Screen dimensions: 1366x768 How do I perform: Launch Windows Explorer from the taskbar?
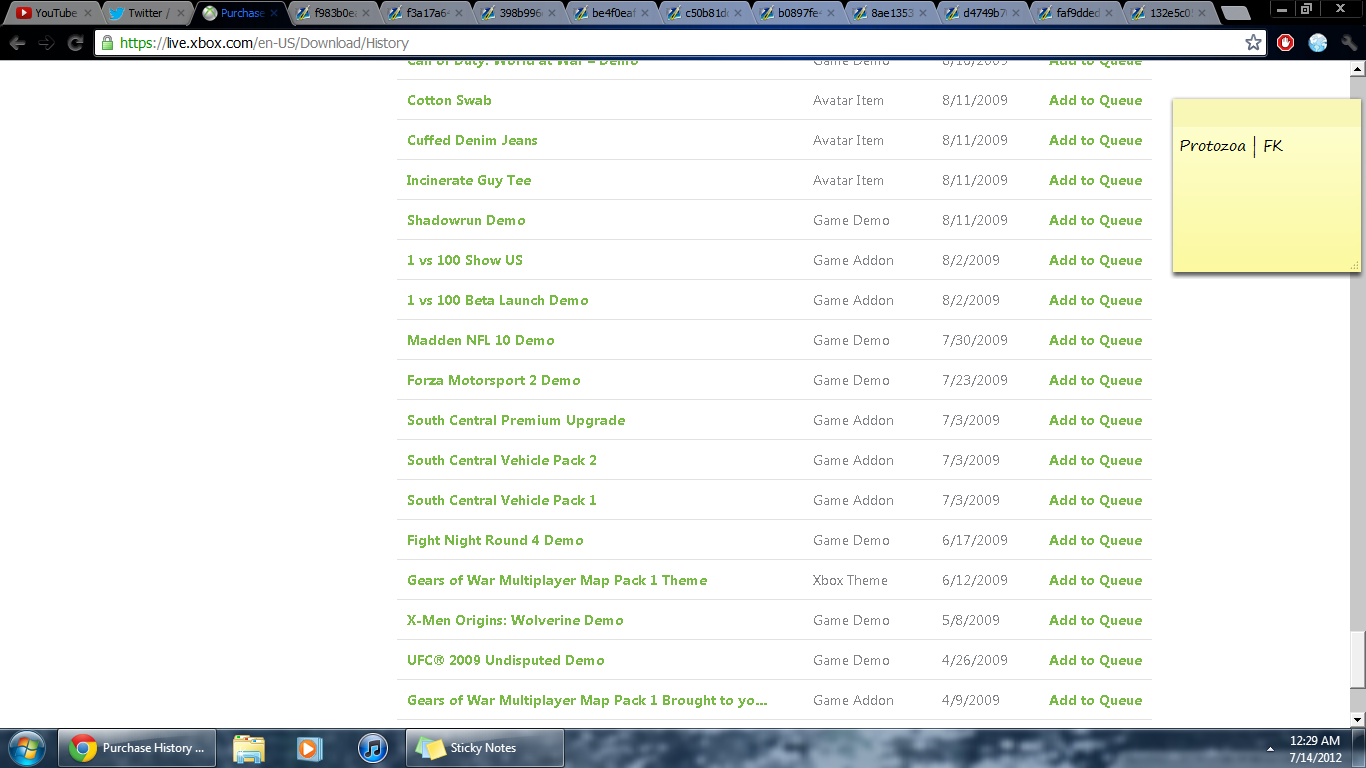tap(249, 748)
